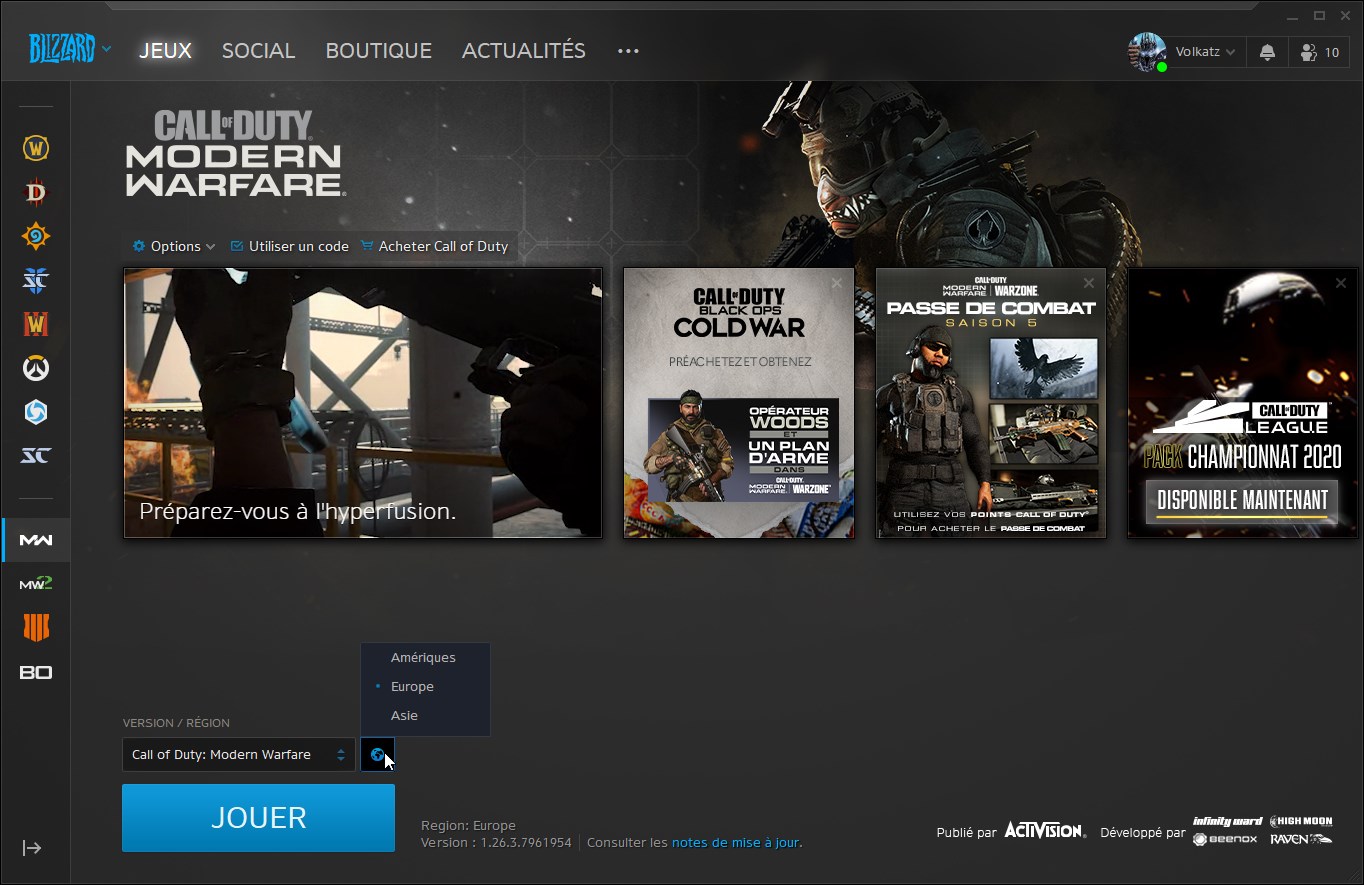Screen dimensions: 1364x885
Task: Go to the ACTUALITÉS section
Action: [x=523, y=50]
